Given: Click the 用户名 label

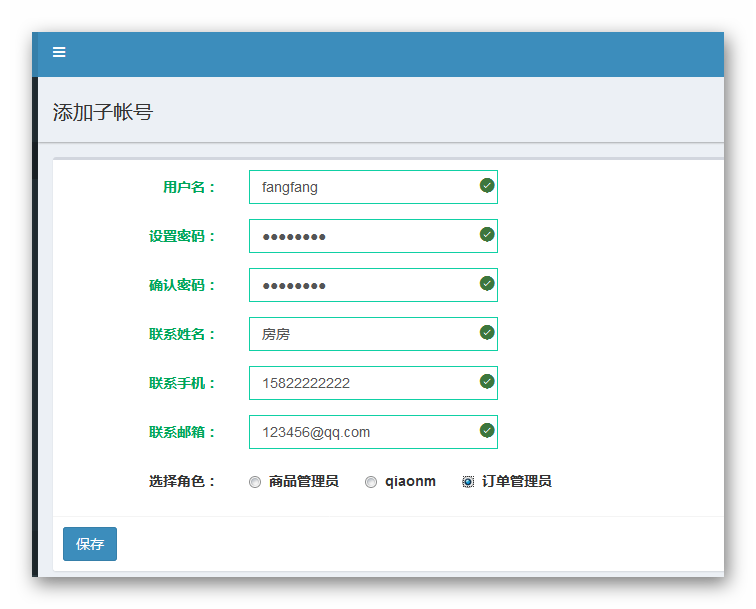Looking at the screenshot, I should pos(189,187).
